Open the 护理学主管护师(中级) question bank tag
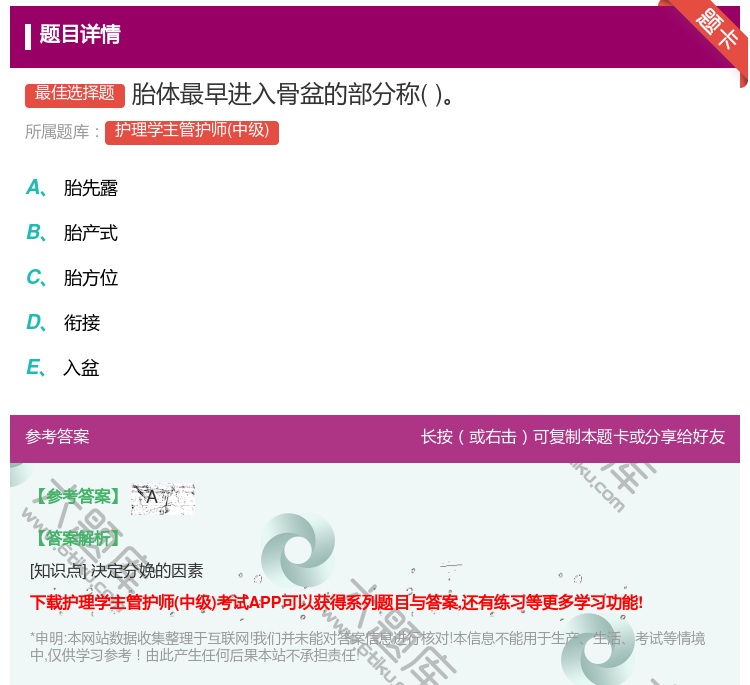 click(x=192, y=131)
